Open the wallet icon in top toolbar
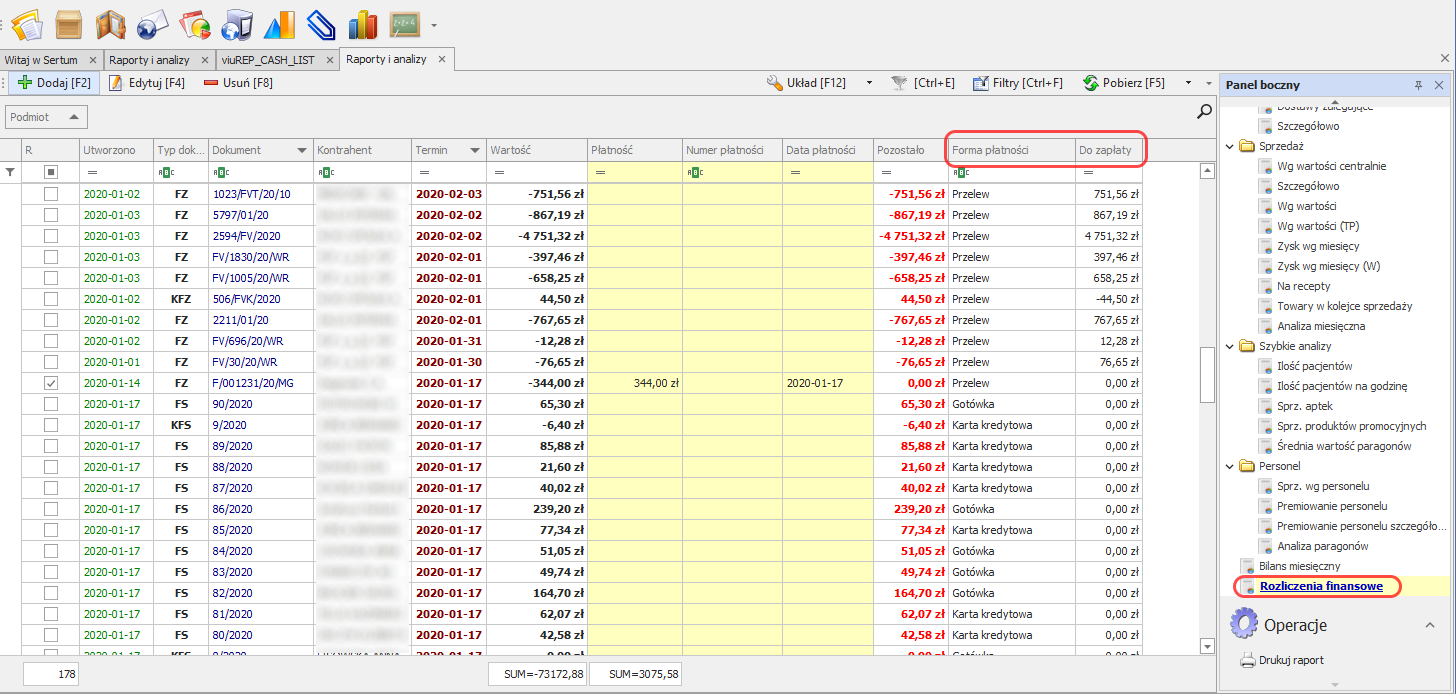1456x694 pixels. (111, 23)
